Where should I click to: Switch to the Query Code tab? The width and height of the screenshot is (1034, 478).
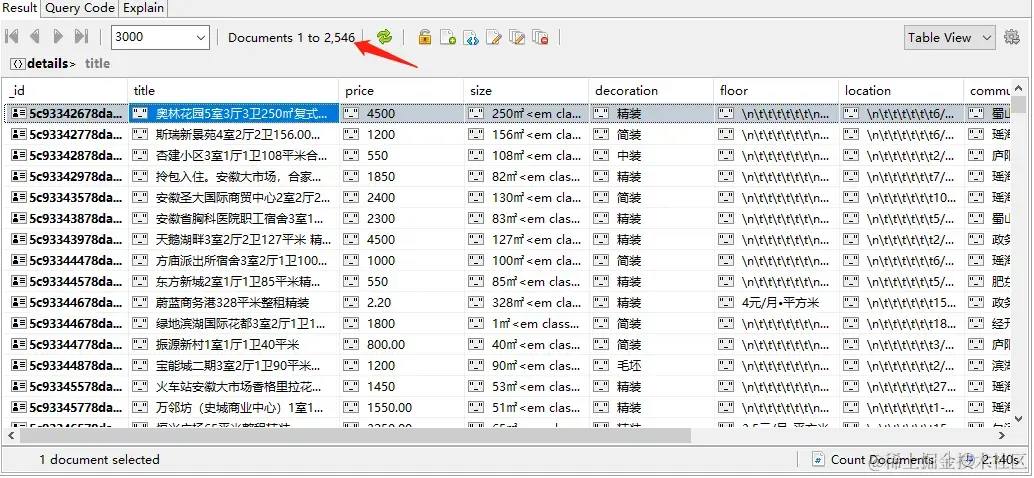pos(80,8)
